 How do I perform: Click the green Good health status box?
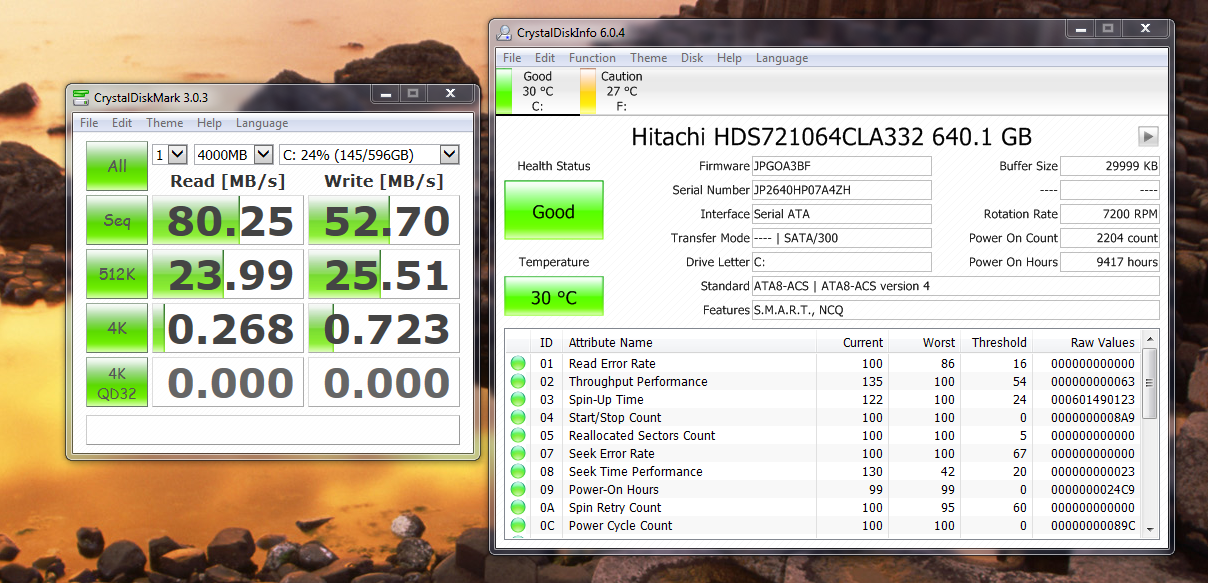click(x=553, y=212)
